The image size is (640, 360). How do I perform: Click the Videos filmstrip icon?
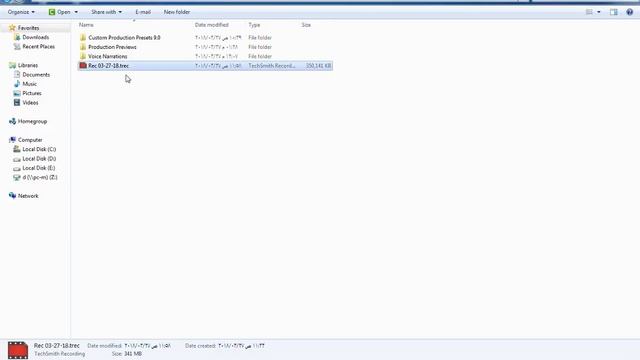click(x=17, y=103)
